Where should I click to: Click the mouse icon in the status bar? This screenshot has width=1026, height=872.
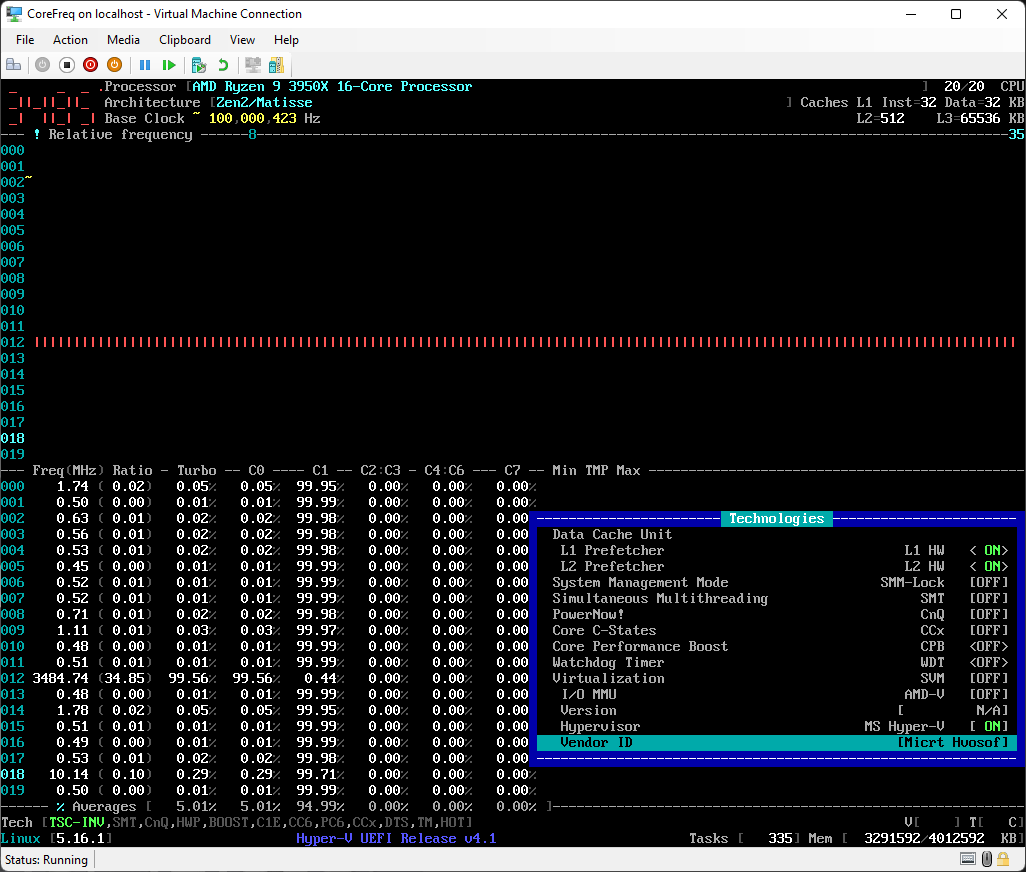click(x=987, y=859)
